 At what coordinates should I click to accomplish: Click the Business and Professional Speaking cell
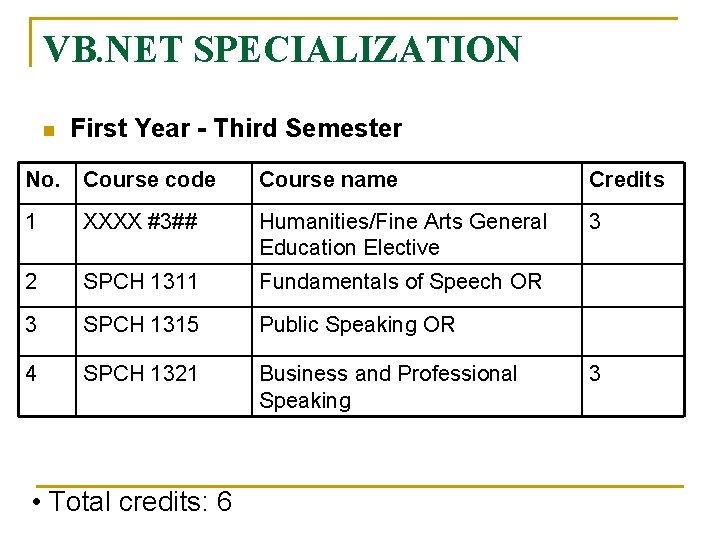tap(388, 387)
